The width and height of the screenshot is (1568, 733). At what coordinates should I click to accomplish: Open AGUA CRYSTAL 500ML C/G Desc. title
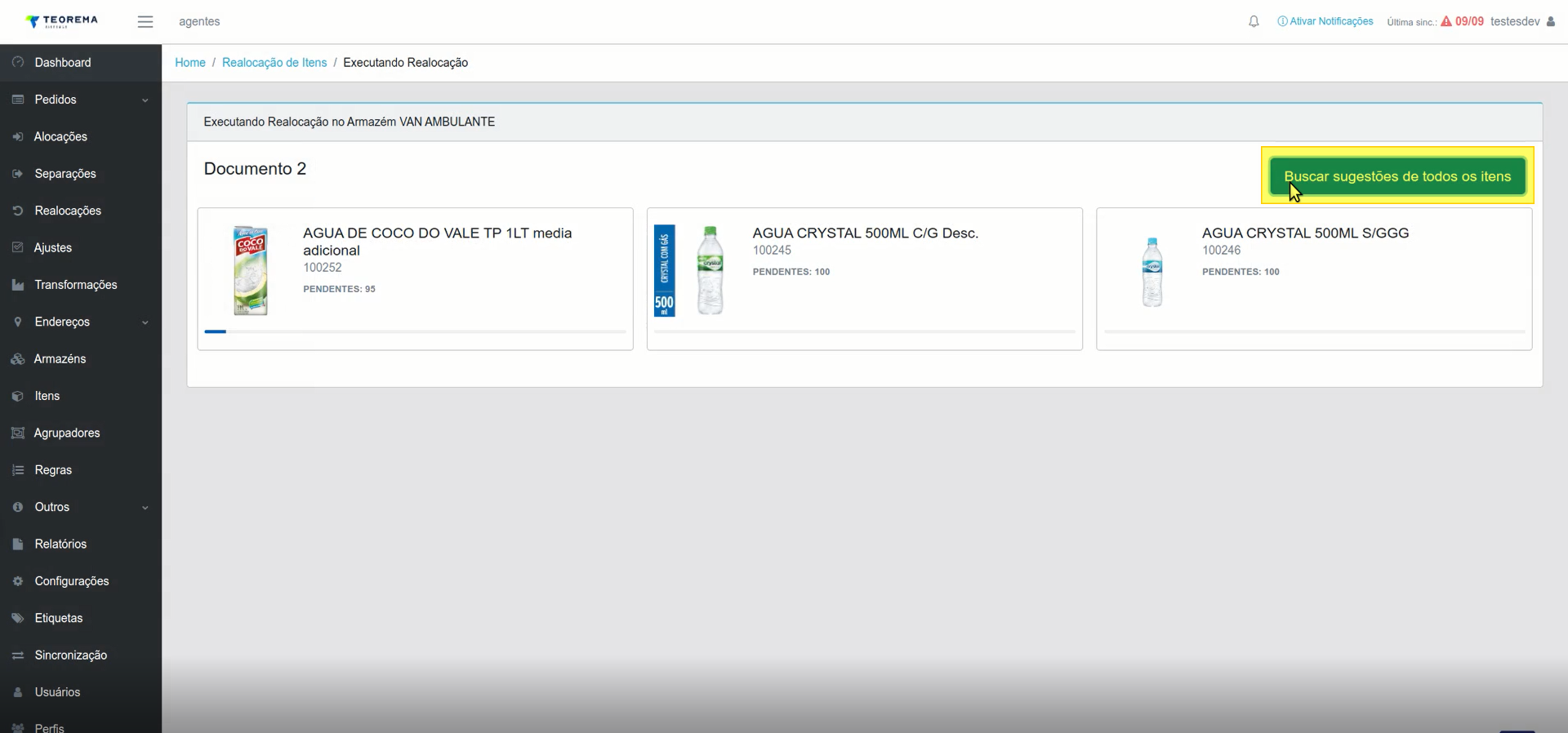click(866, 233)
